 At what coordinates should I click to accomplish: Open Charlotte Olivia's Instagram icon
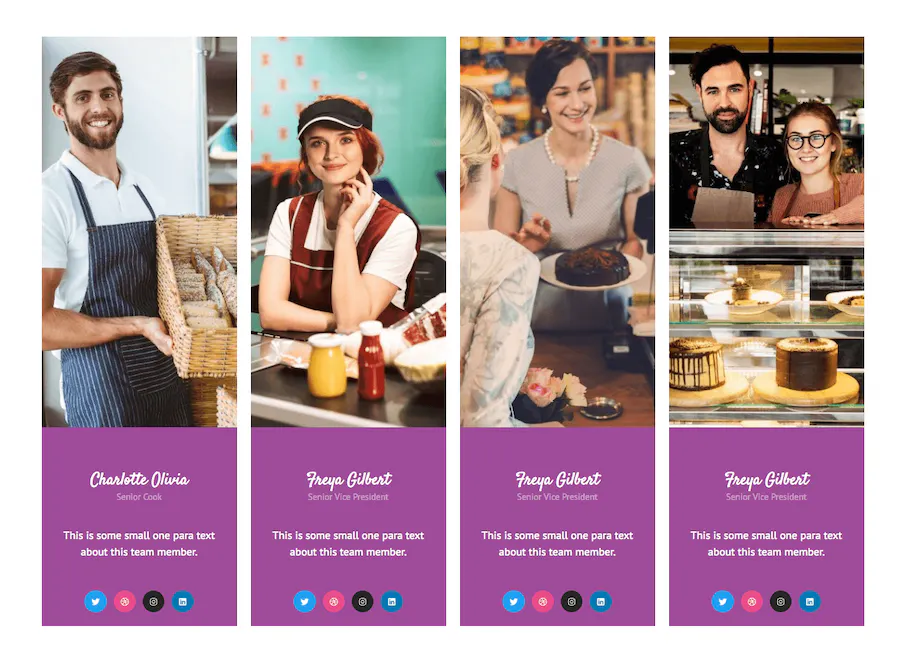pyautogui.click(x=153, y=601)
